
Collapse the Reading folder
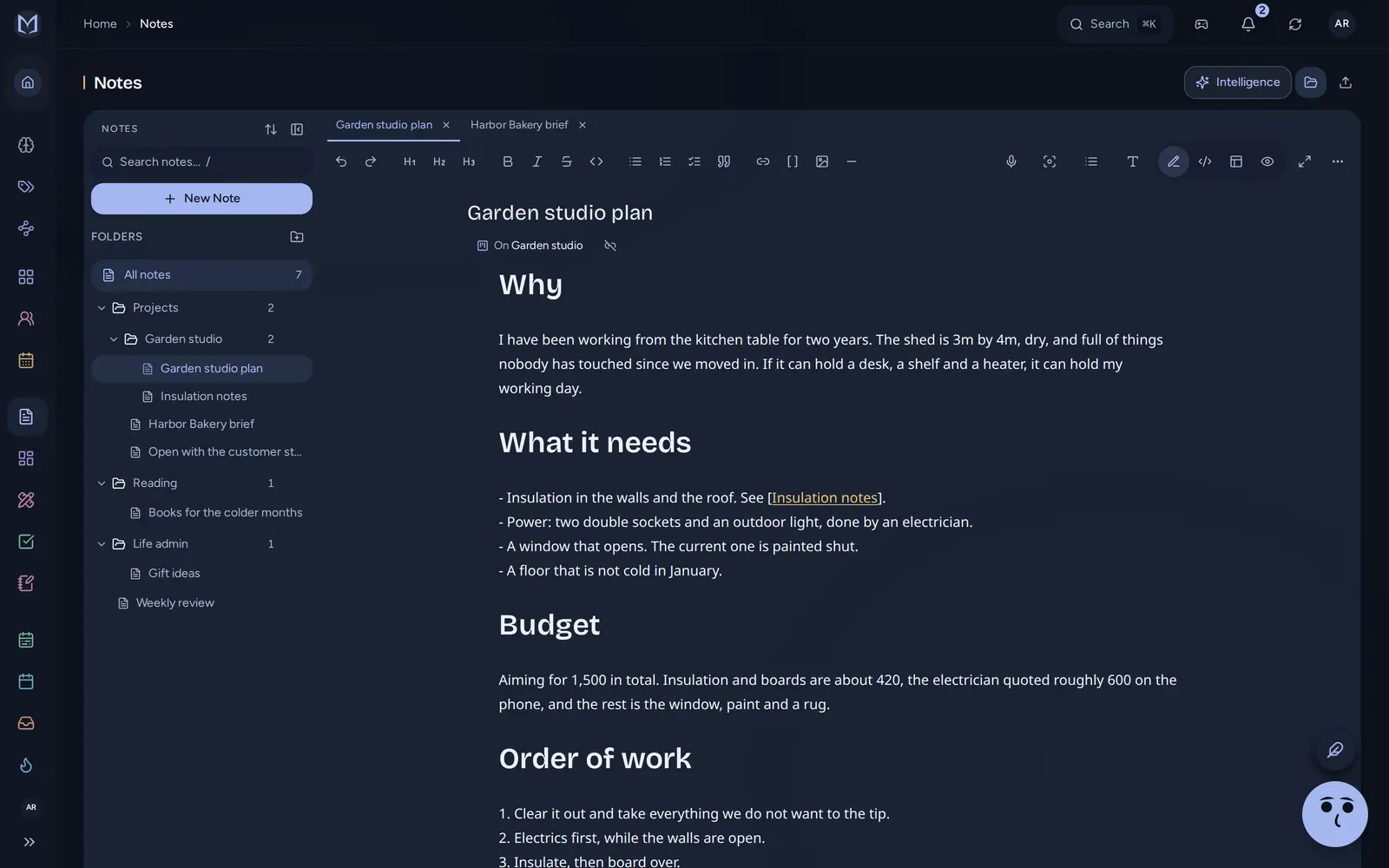pos(102,483)
